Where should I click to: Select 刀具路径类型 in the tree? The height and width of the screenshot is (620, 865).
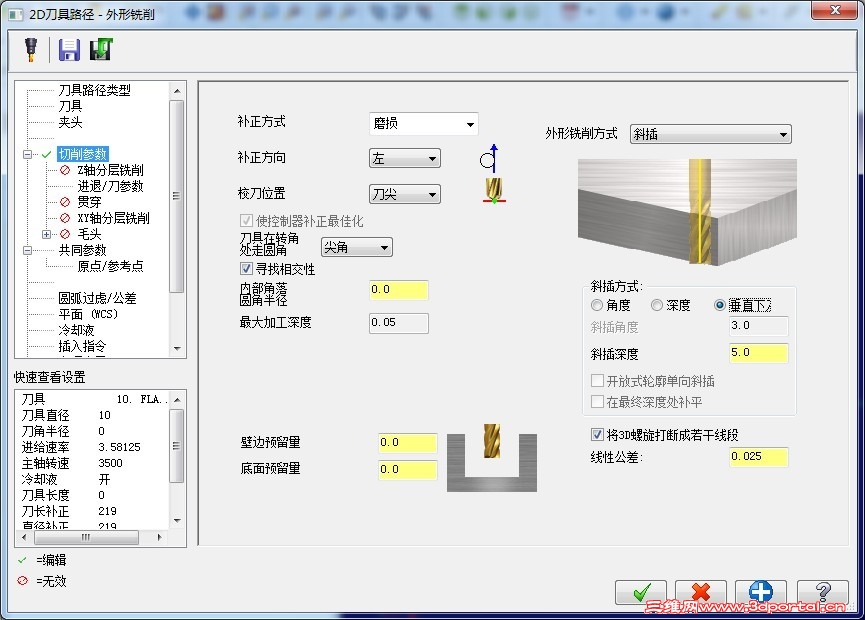[94, 90]
